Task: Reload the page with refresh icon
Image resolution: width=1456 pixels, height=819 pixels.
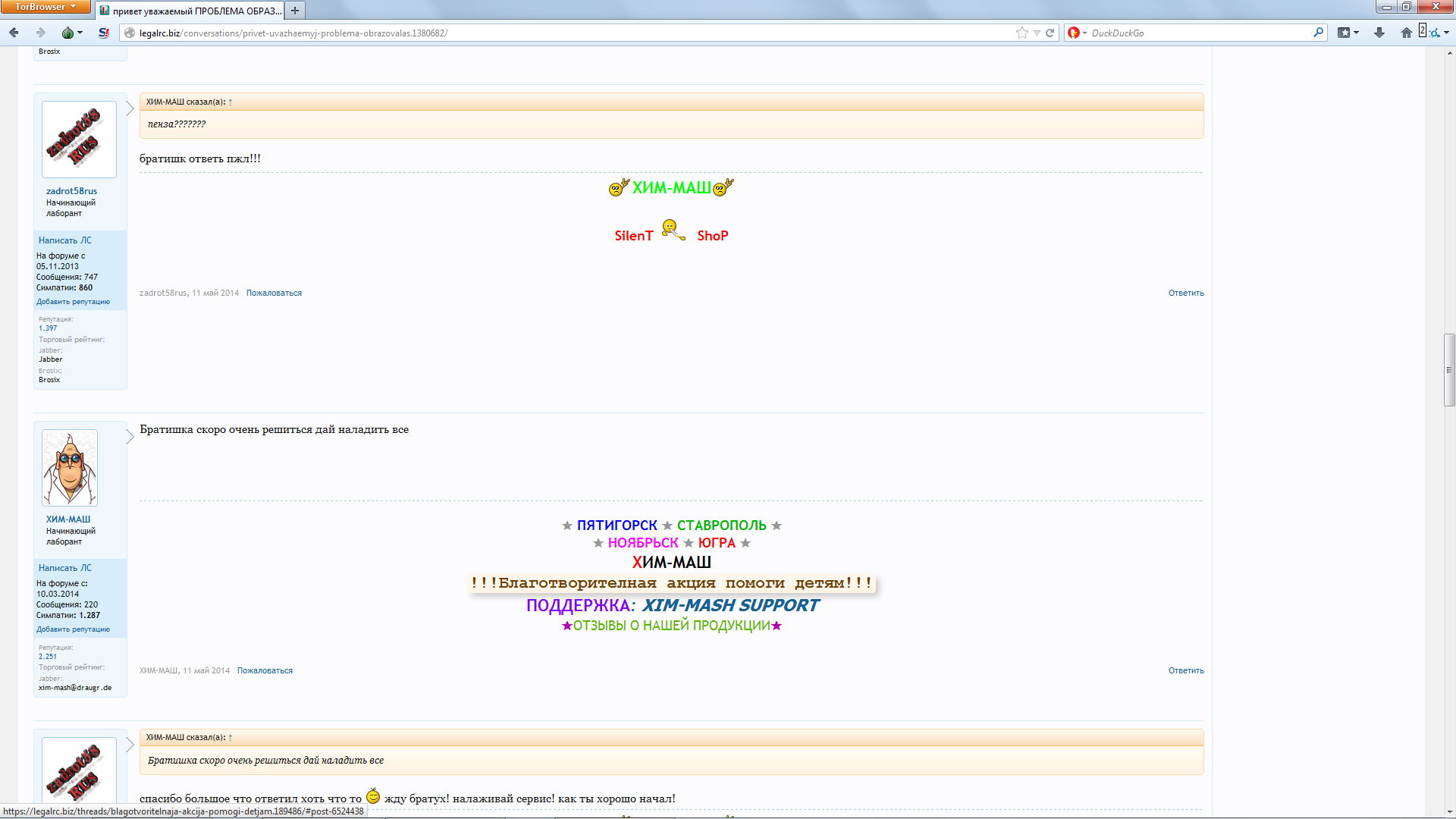Action: (x=1050, y=33)
